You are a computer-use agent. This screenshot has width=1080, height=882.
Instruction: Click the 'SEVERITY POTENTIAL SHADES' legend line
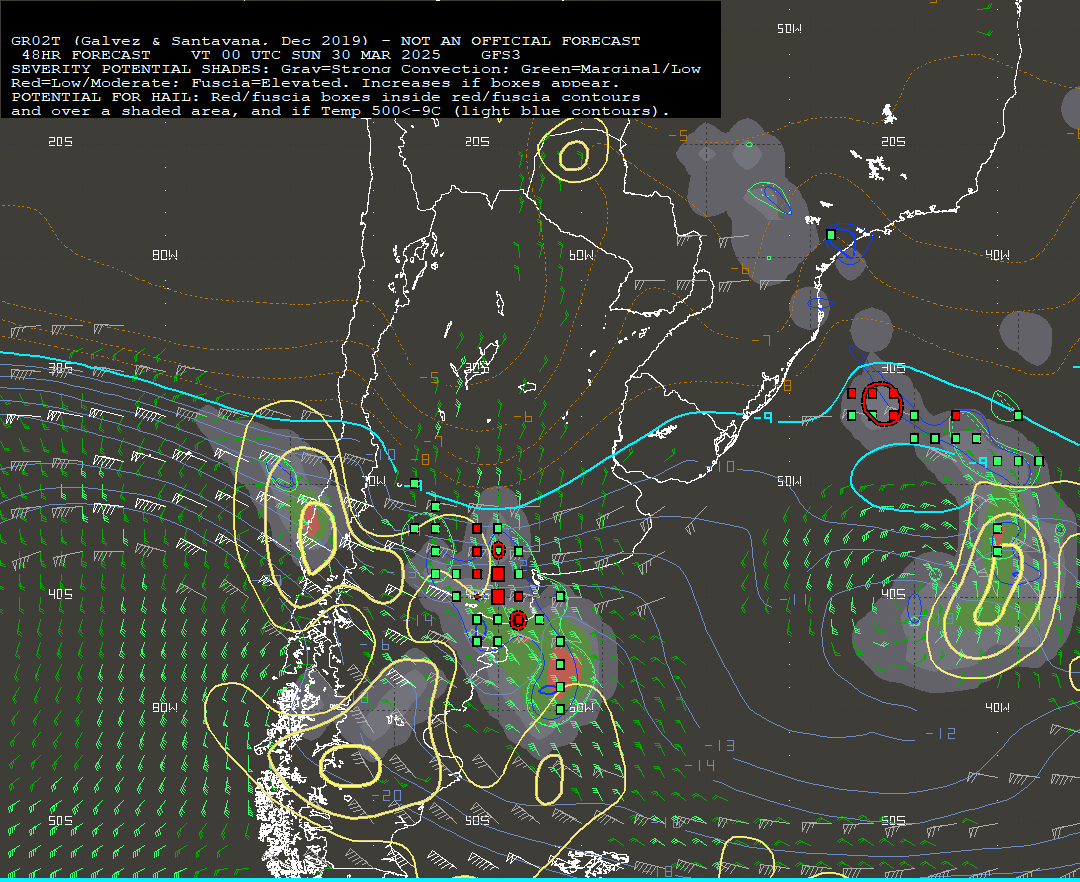(355, 69)
